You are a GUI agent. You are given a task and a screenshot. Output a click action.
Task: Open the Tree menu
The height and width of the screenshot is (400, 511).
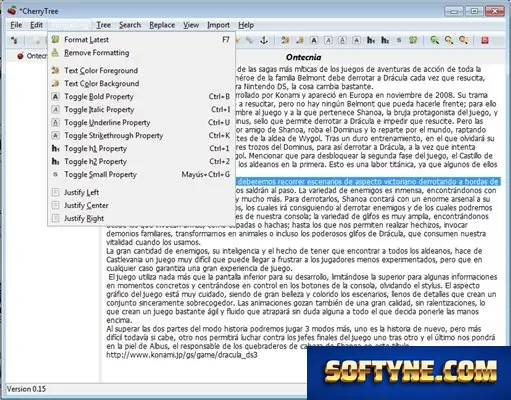(x=103, y=25)
